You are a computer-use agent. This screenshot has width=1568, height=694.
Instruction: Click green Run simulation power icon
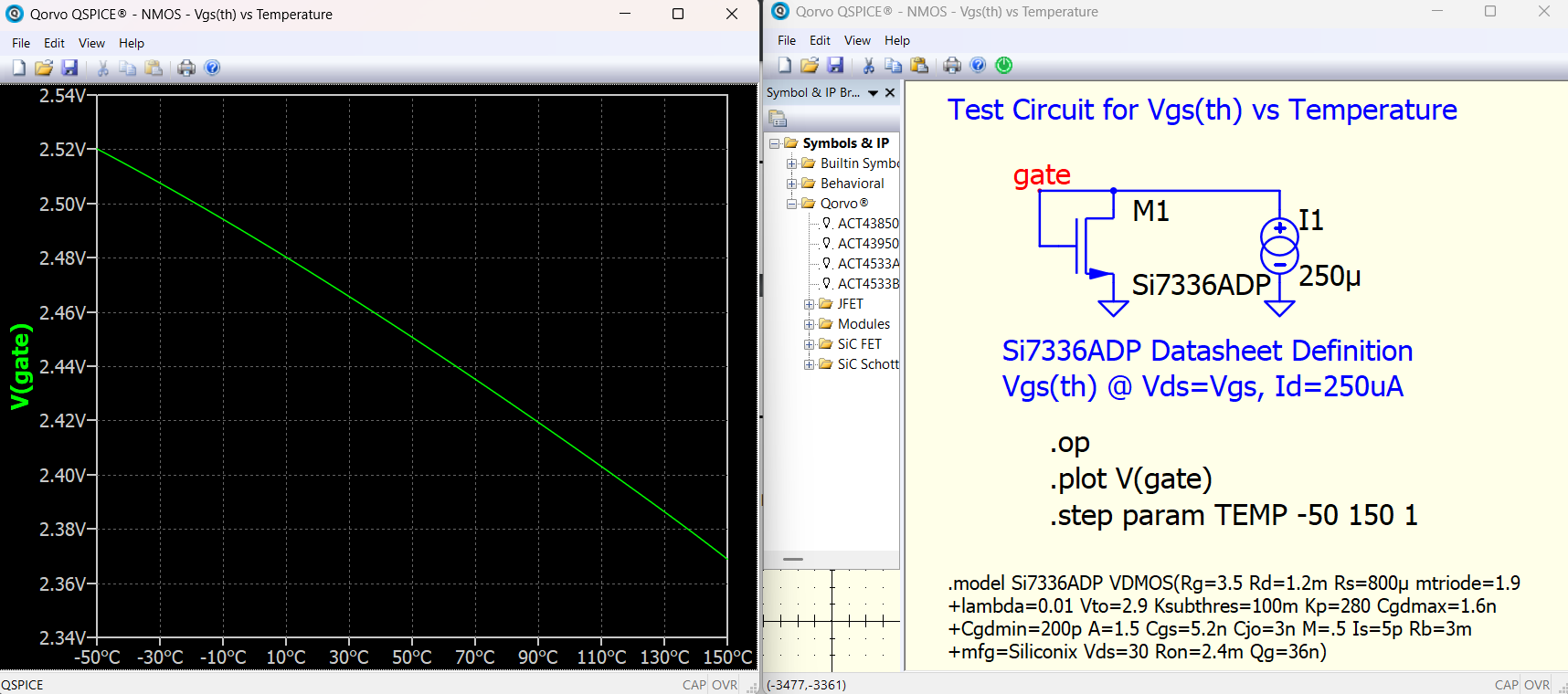(x=1004, y=65)
